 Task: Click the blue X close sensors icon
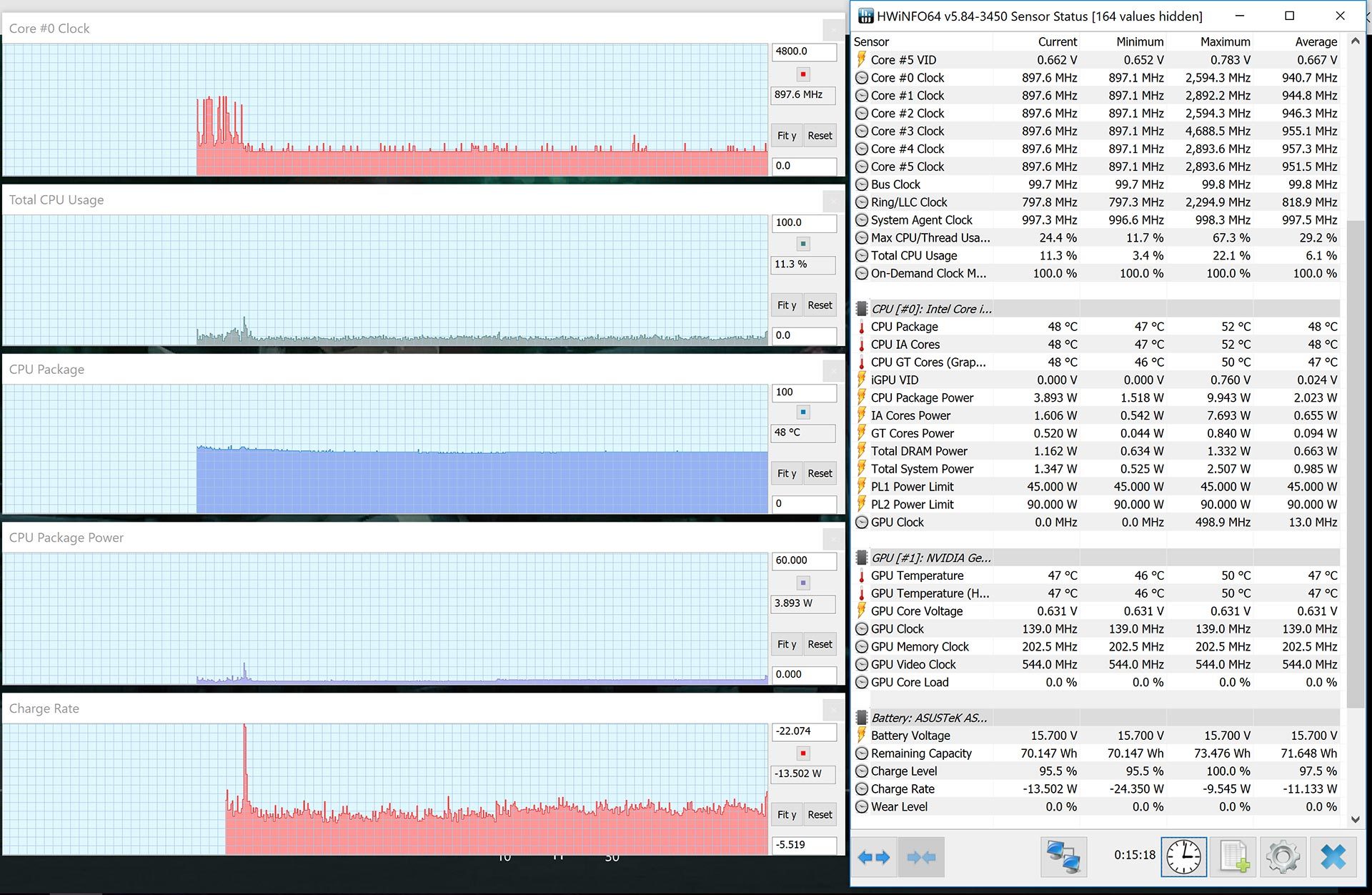(1333, 856)
